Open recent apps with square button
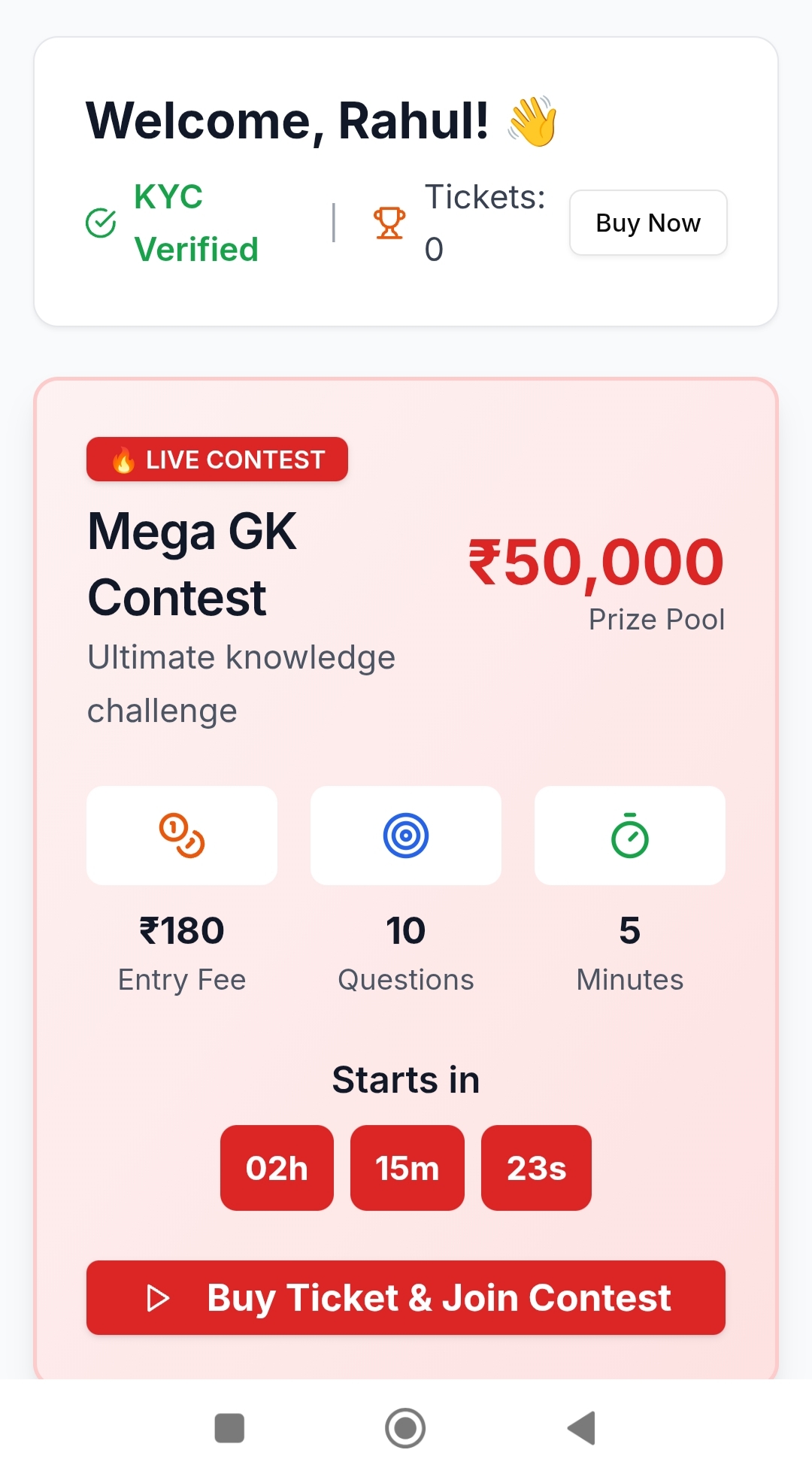This screenshot has width=812, height=1477. click(229, 1428)
